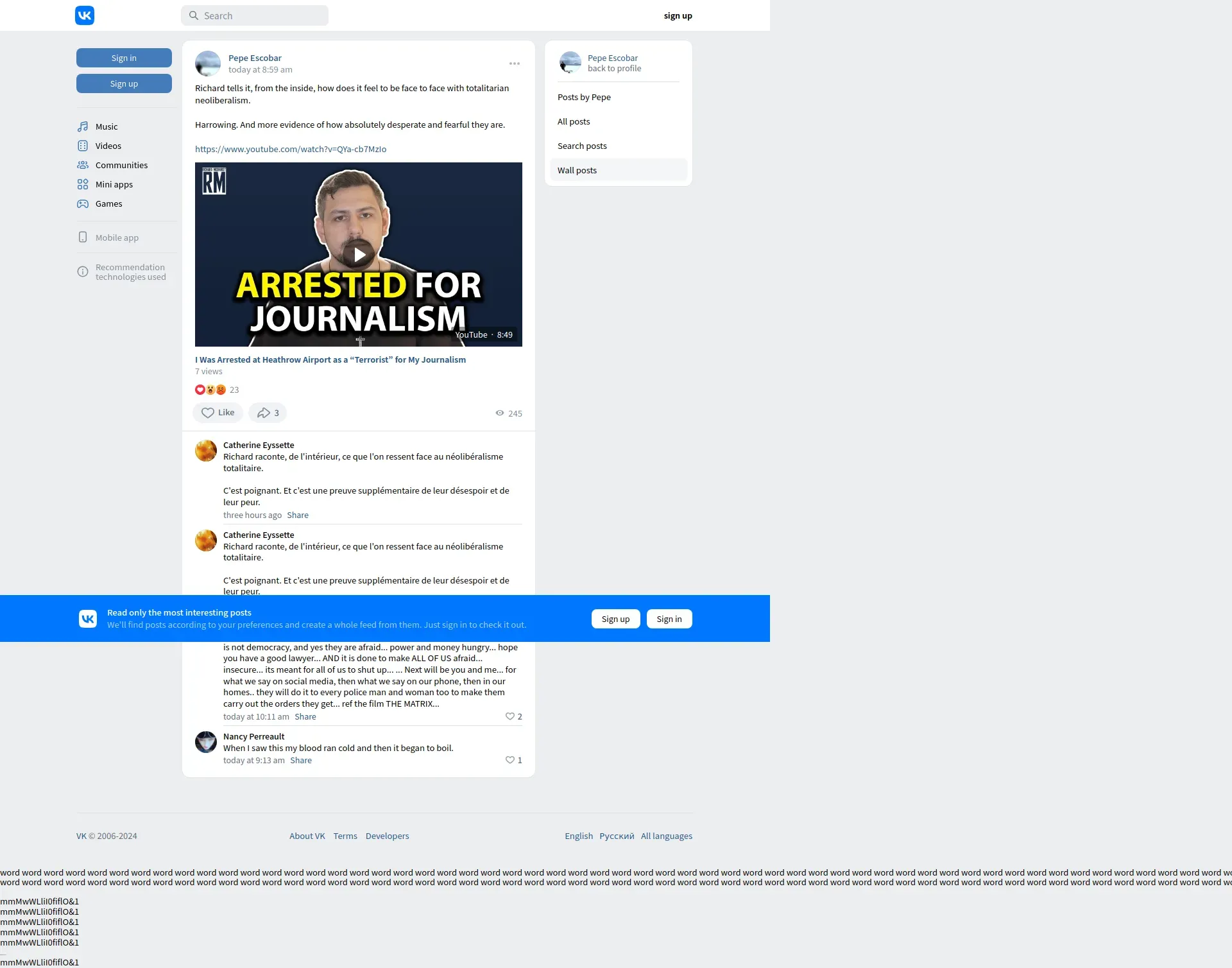Play the Arrested for Journalism video
Viewport: 1232px width, 968px height.
point(359,255)
